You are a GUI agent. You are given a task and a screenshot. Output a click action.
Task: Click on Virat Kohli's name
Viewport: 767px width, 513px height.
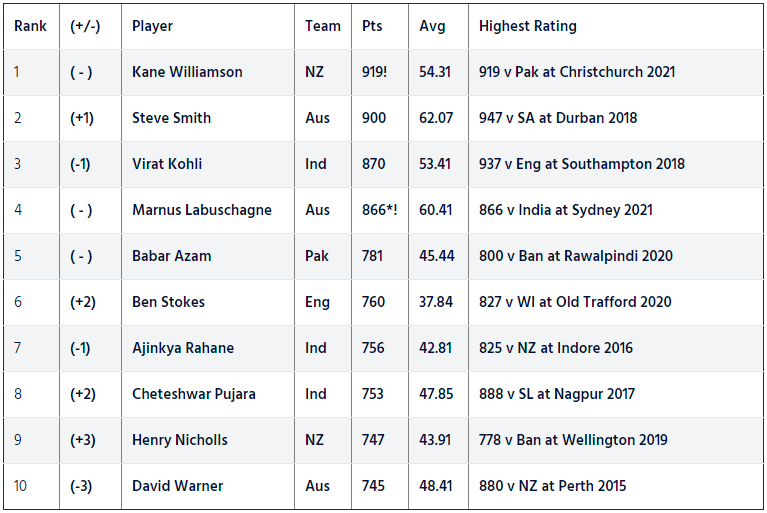point(167,164)
